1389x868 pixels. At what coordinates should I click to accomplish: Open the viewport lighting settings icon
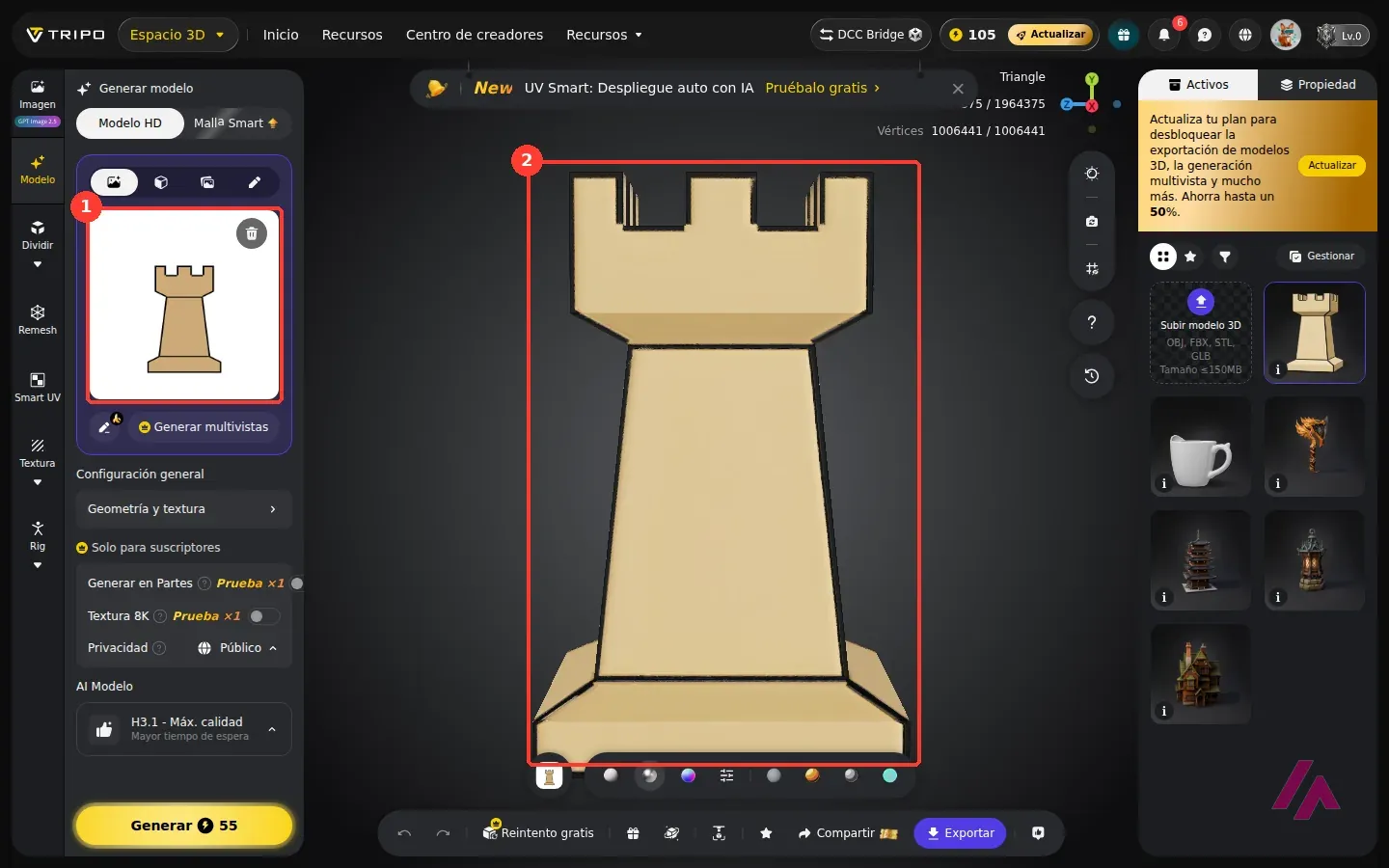point(1092,174)
